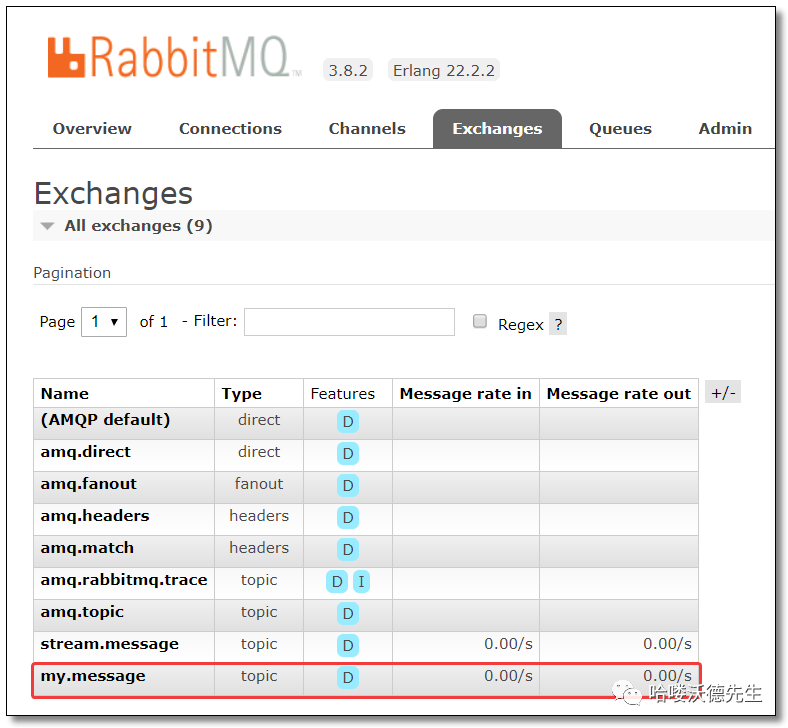788x728 pixels.
Task: Click the D badge in amq.headers row
Action: (348, 517)
